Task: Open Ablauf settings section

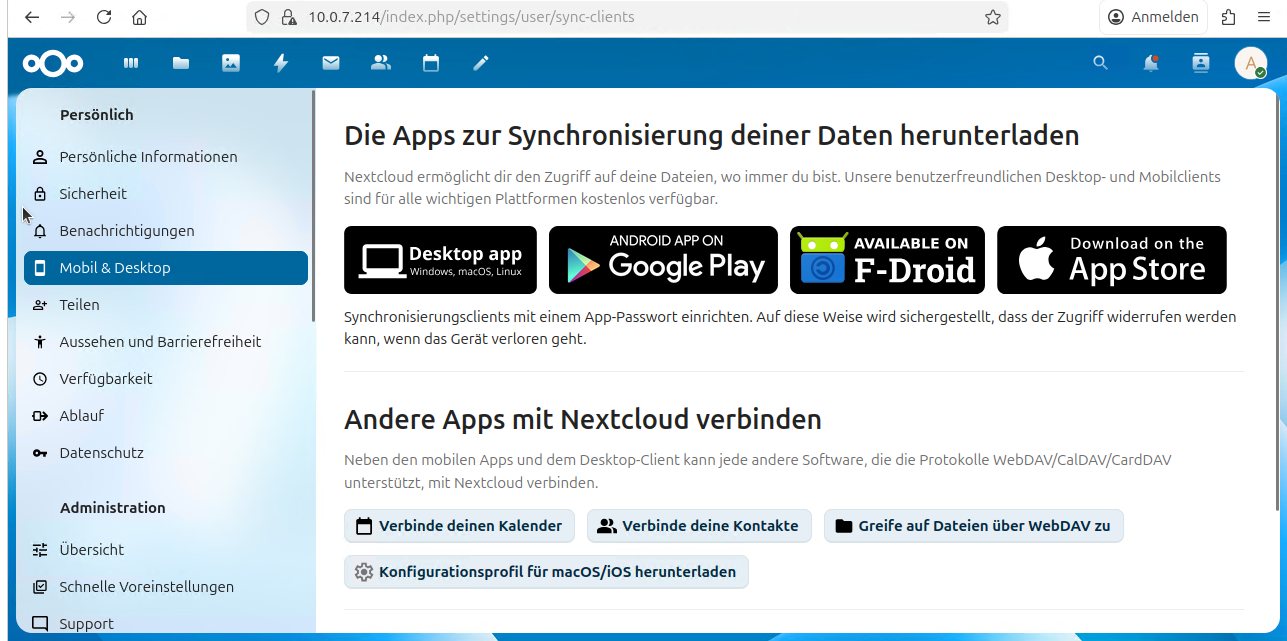Action: (x=166, y=416)
